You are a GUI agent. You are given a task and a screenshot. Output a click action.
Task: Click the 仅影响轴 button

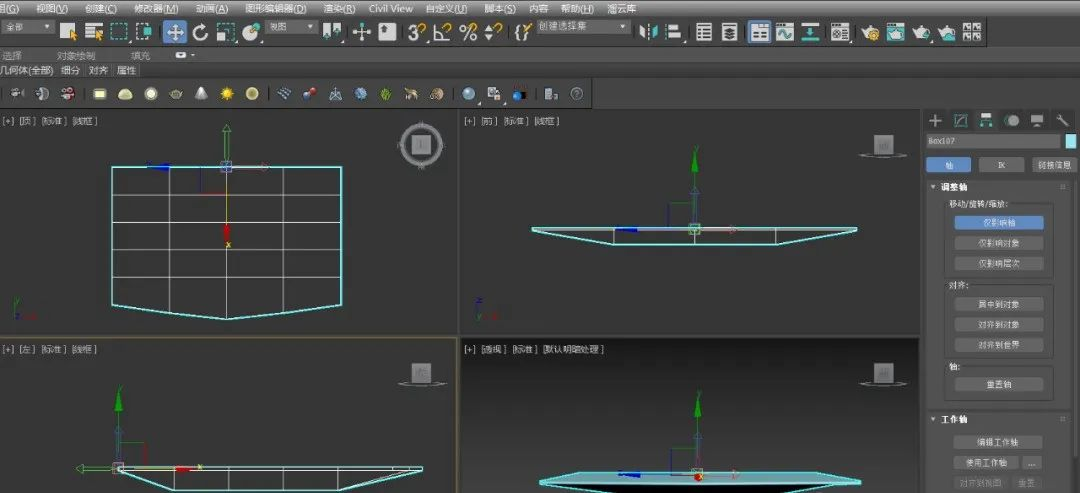tap(999, 222)
